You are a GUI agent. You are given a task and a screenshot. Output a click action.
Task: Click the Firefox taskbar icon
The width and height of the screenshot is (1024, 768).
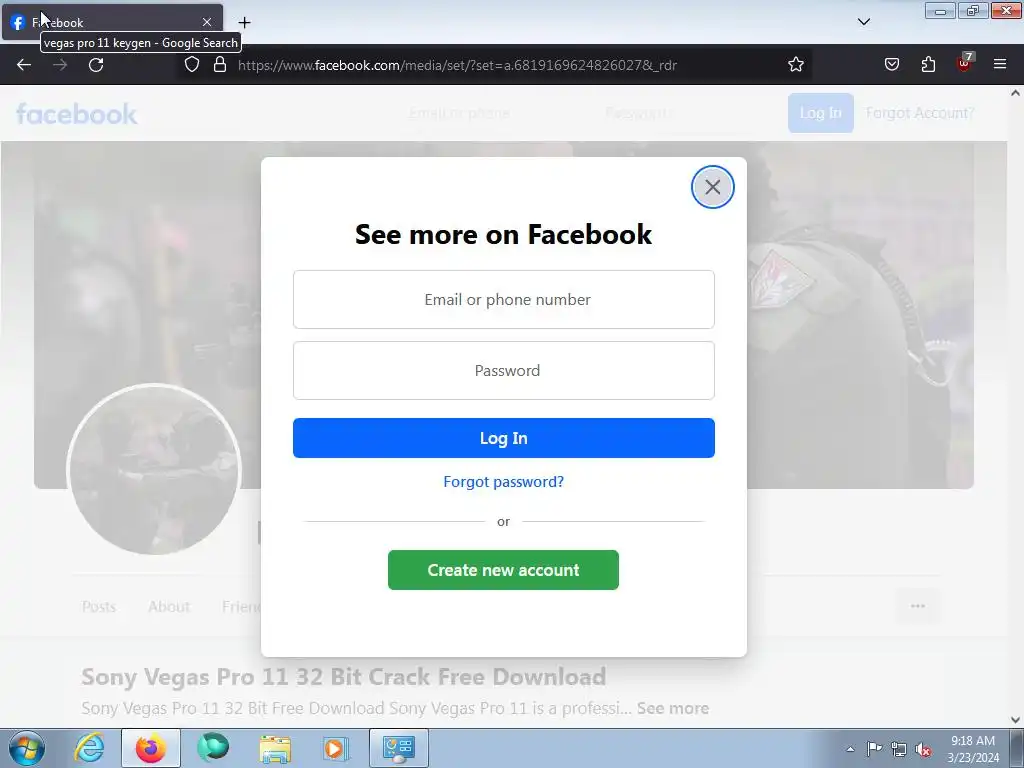[151, 748]
